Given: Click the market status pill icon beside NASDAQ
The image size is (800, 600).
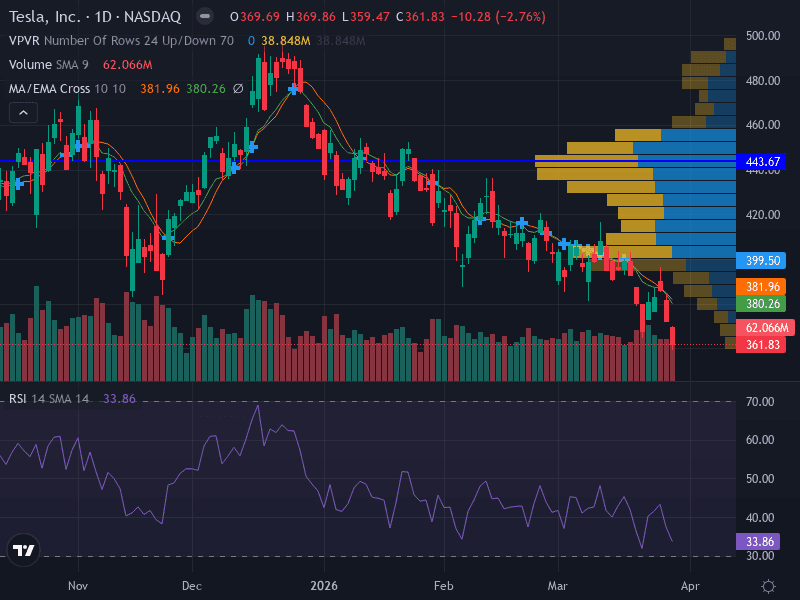Looking at the screenshot, I should coord(205,16).
